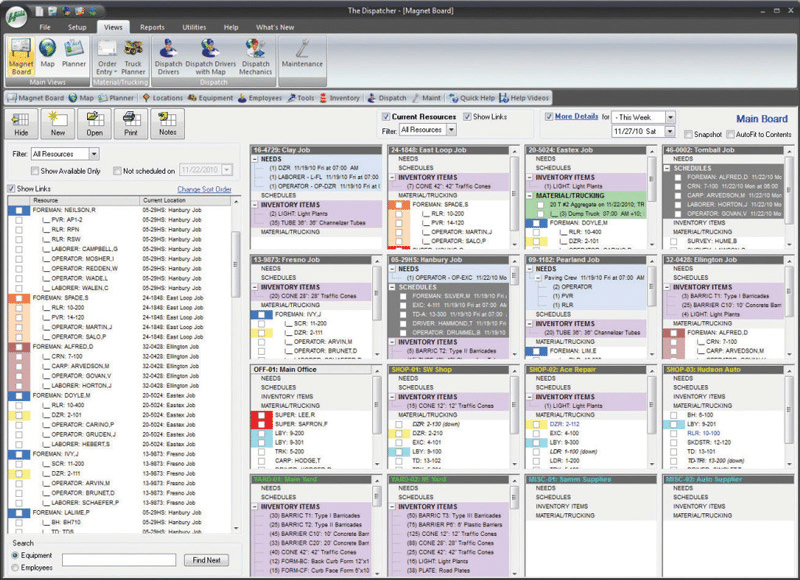Screen dimensions: 800x580
Task: Enable the Show Available Only checkbox
Action: click(35, 171)
